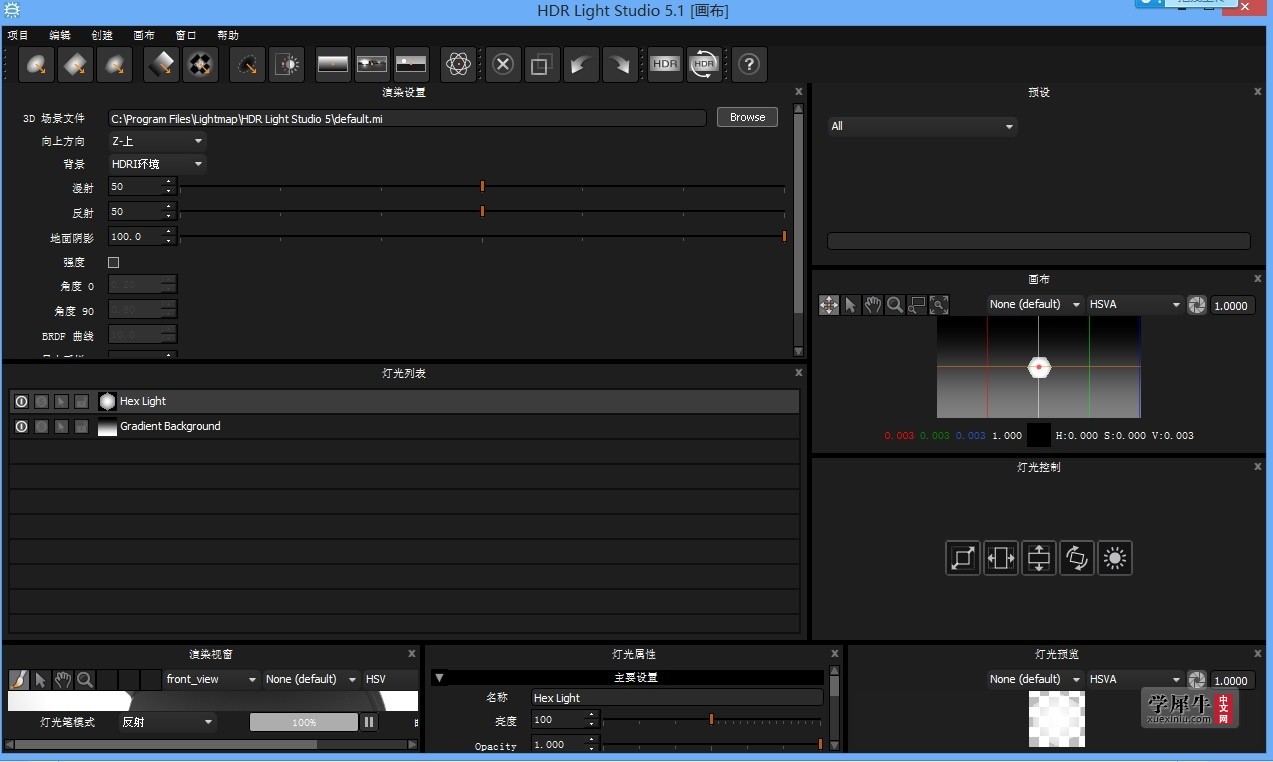Close the 灯光控制 panel

(1258, 467)
